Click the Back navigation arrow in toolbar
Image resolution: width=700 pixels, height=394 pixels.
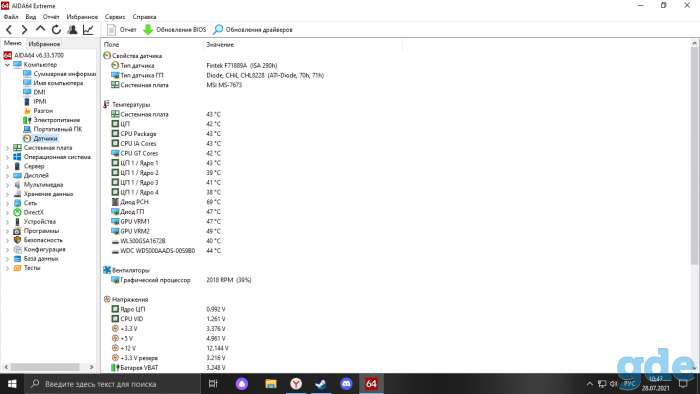(9, 30)
